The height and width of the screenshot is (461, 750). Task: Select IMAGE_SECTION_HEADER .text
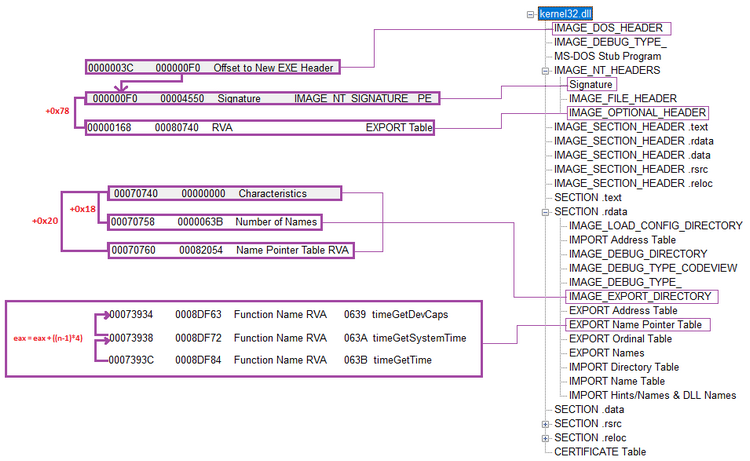point(631,127)
